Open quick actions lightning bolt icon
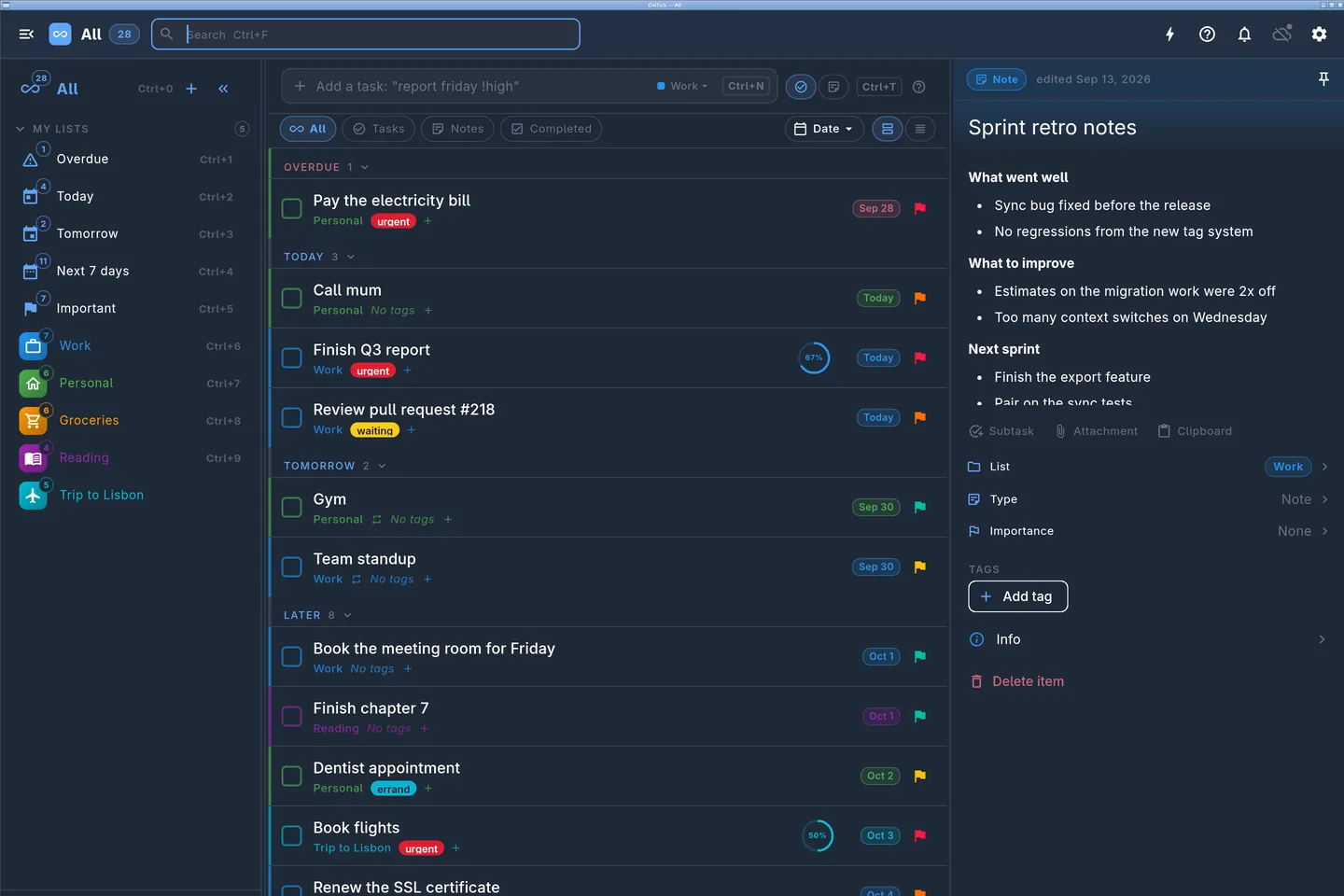This screenshot has height=896, width=1344. 1169,35
